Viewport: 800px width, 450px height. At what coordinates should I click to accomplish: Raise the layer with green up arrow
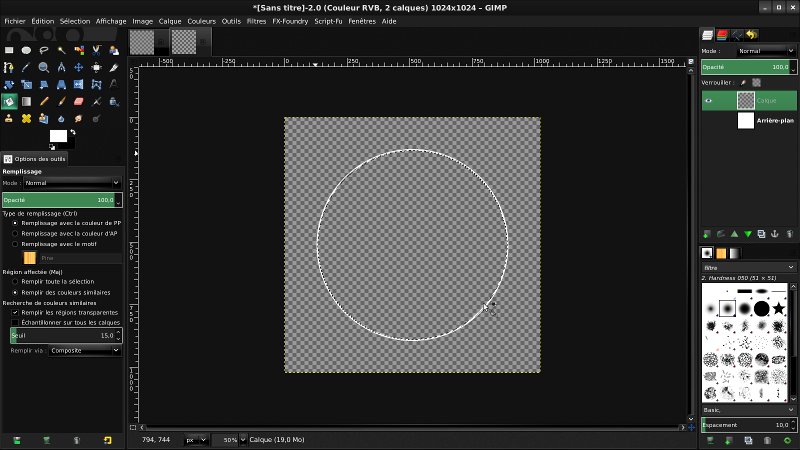(x=734, y=234)
